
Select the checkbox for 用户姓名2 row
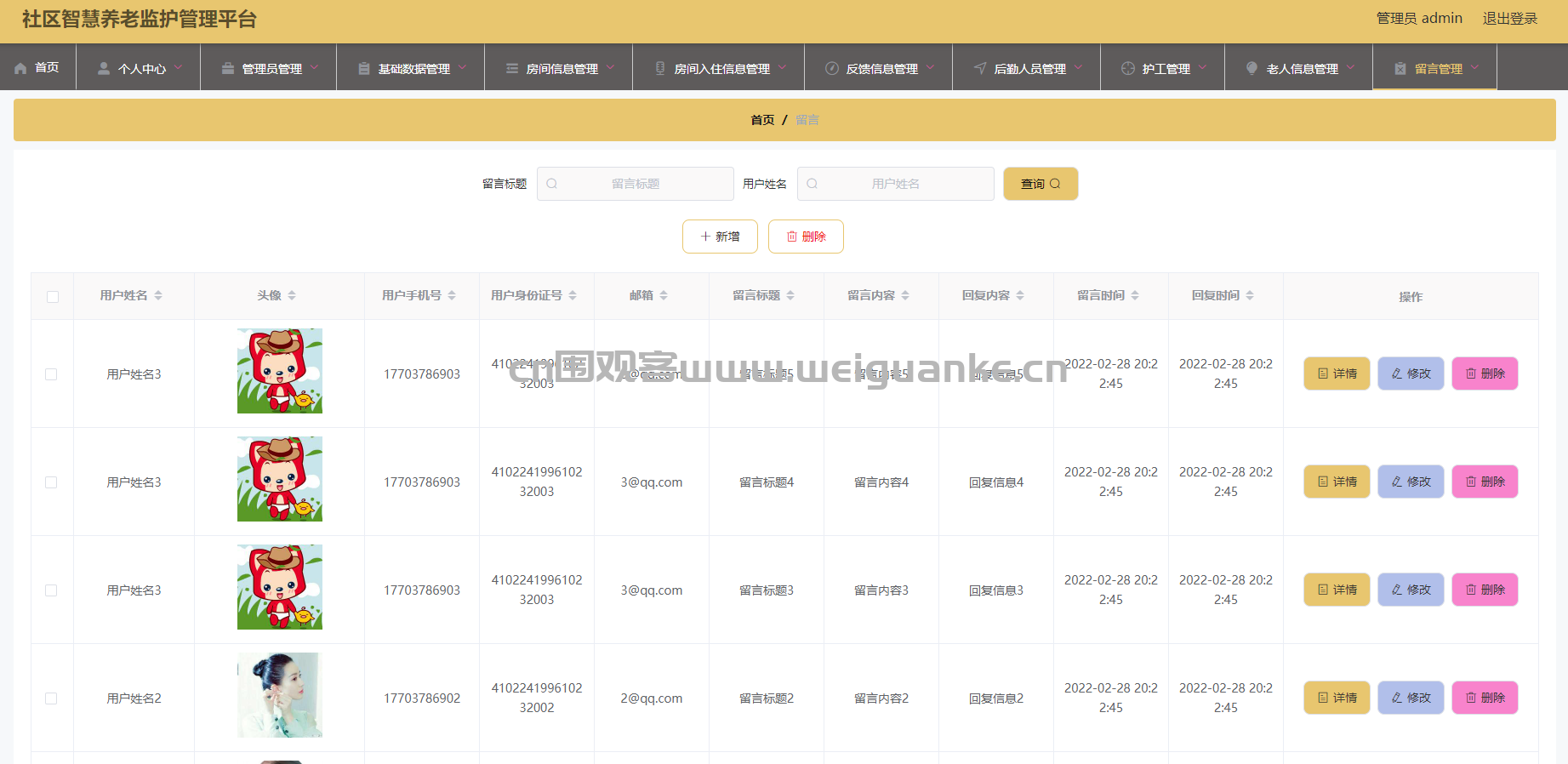click(x=51, y=698)
